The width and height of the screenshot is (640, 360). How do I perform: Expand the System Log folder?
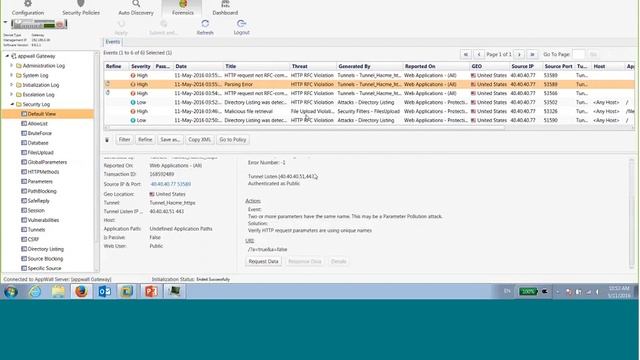[12, 75]
